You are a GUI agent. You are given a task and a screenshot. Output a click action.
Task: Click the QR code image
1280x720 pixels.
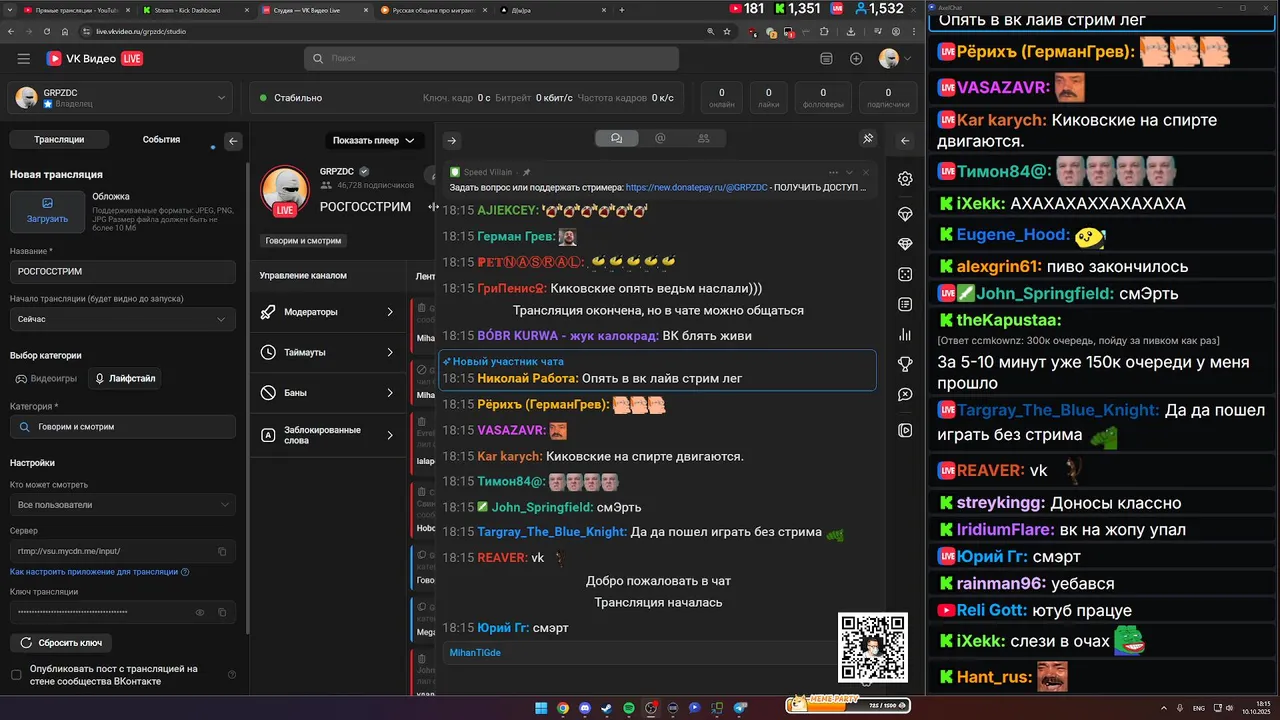(873, 648)
